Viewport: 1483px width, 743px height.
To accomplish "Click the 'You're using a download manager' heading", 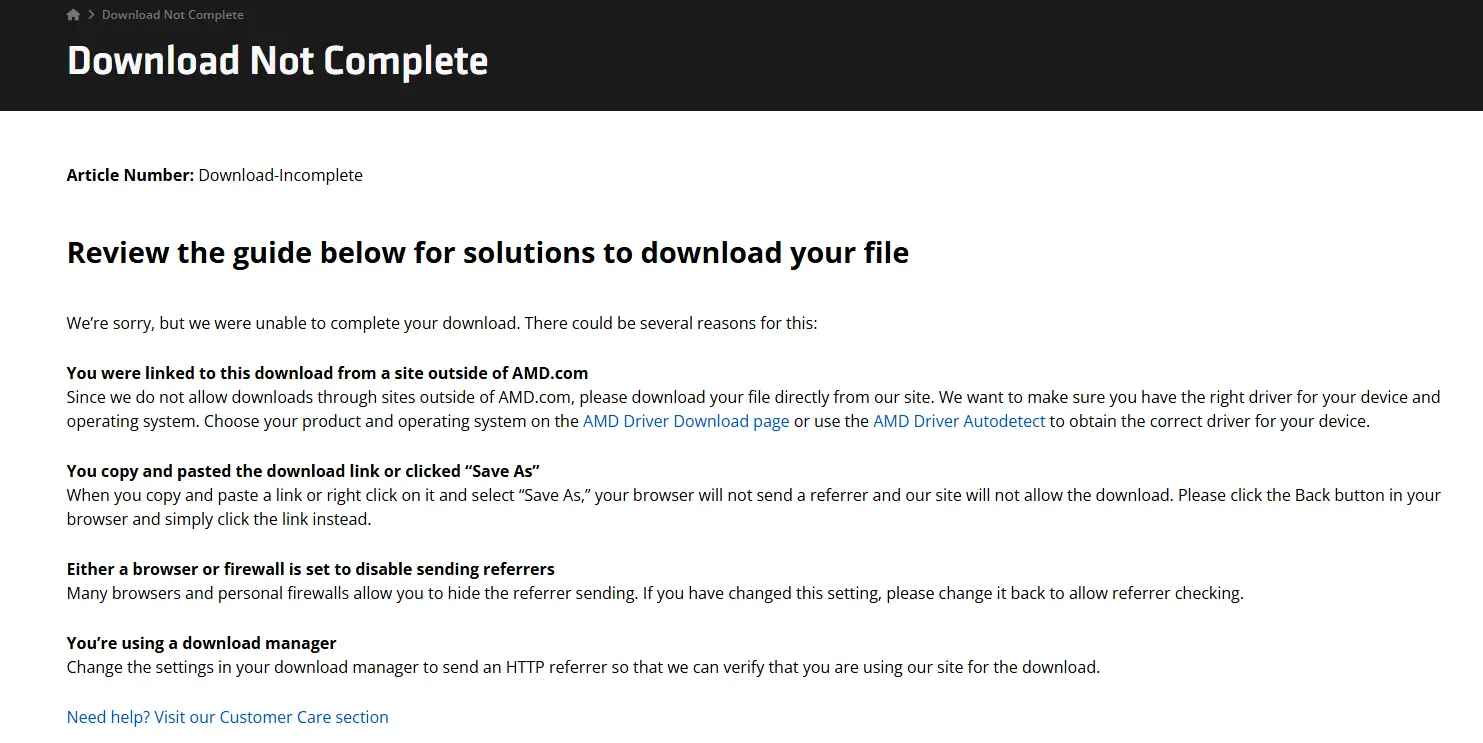I will 202,643.
